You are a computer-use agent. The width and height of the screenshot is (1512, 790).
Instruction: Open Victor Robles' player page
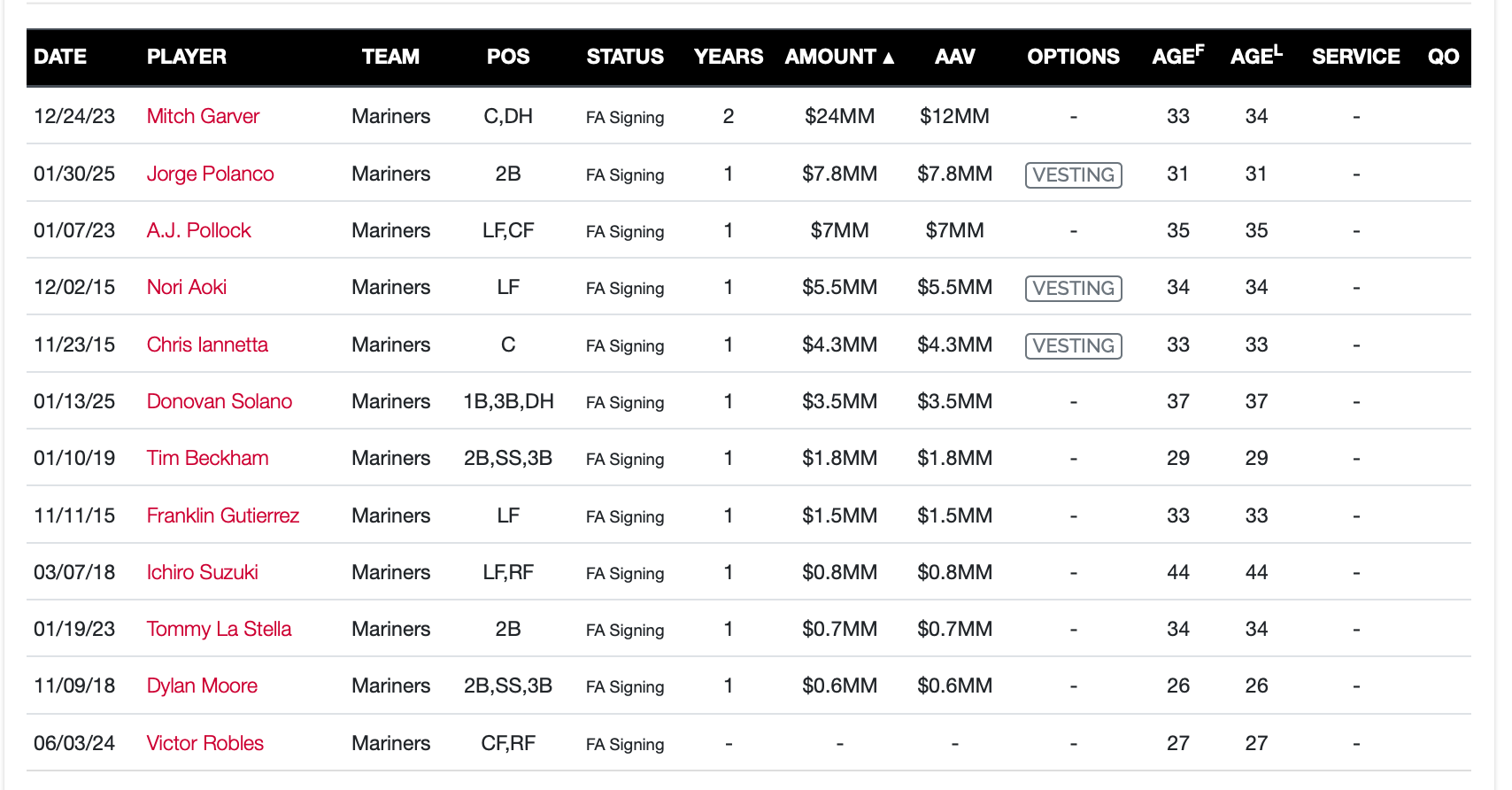(204, 743)
